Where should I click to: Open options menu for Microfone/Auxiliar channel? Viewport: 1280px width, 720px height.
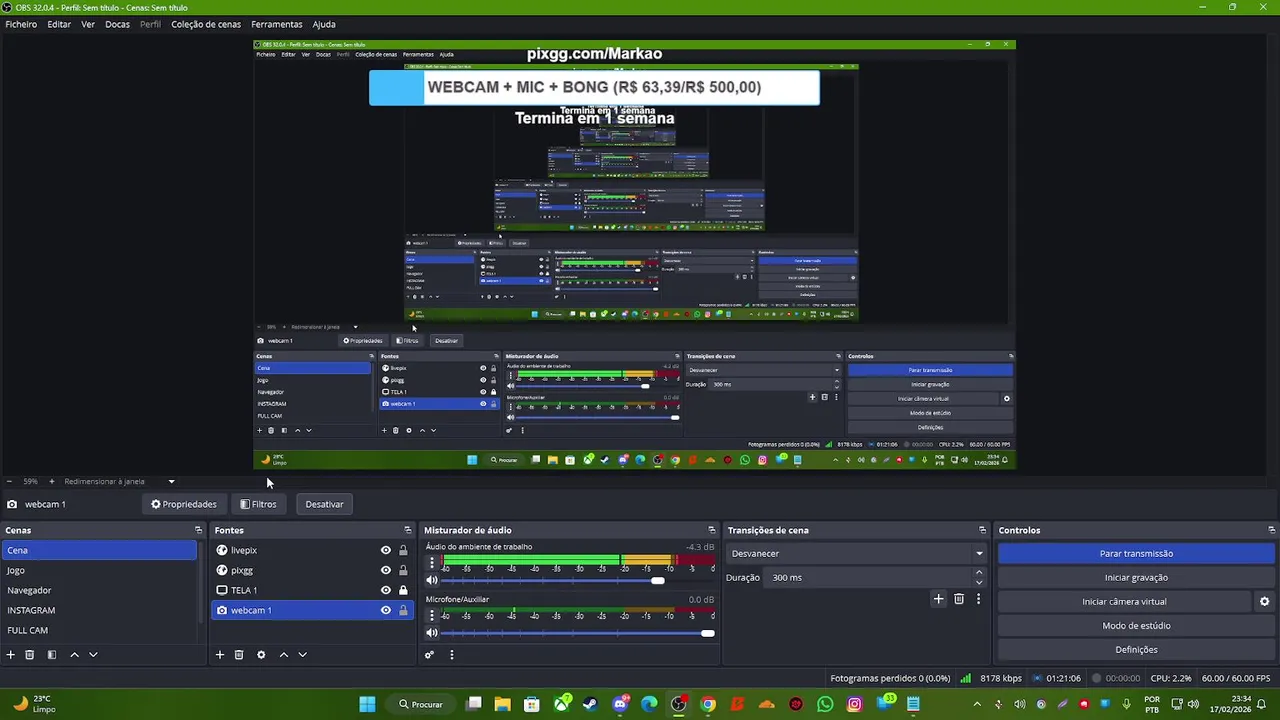click(x=432, y=616)
